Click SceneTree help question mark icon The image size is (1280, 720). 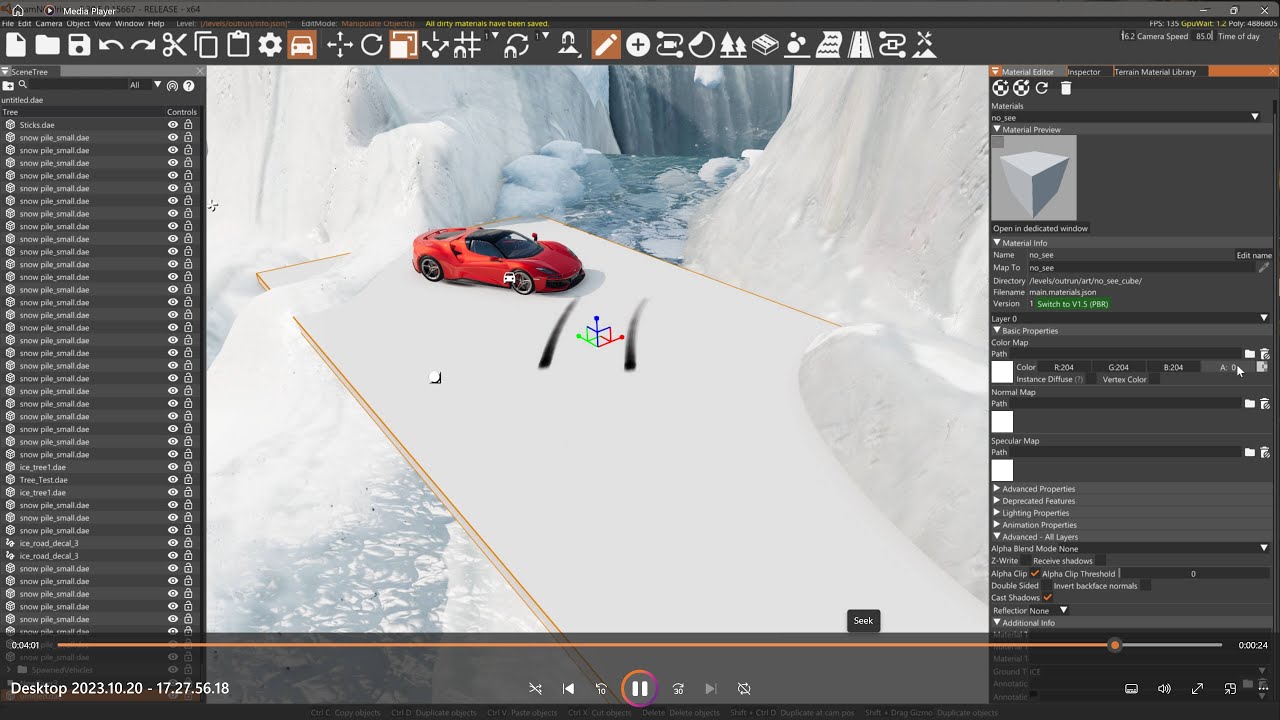188,86
